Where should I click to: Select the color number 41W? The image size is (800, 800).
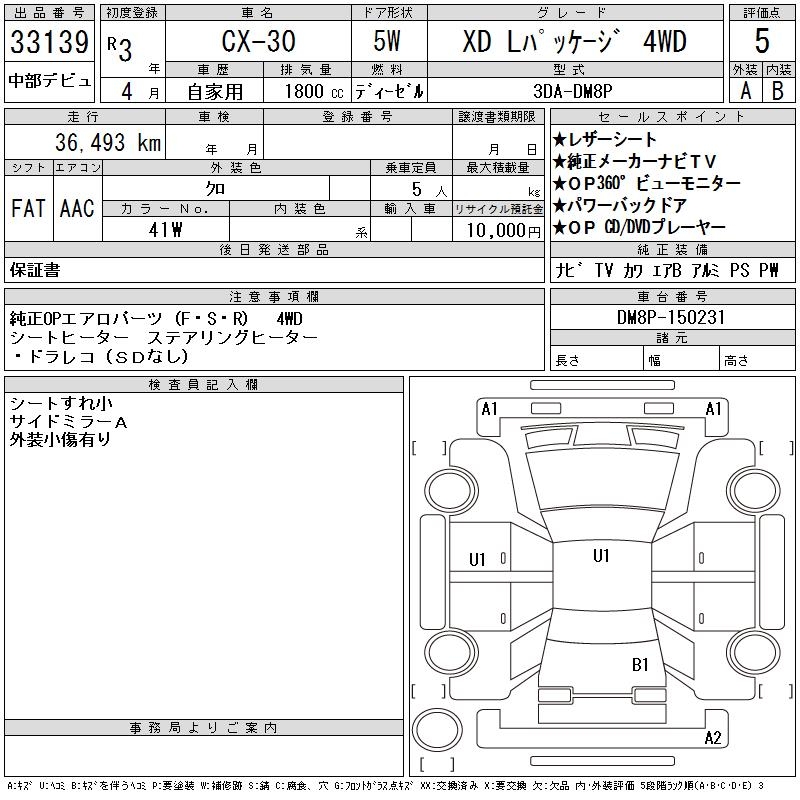click(165, 230)
